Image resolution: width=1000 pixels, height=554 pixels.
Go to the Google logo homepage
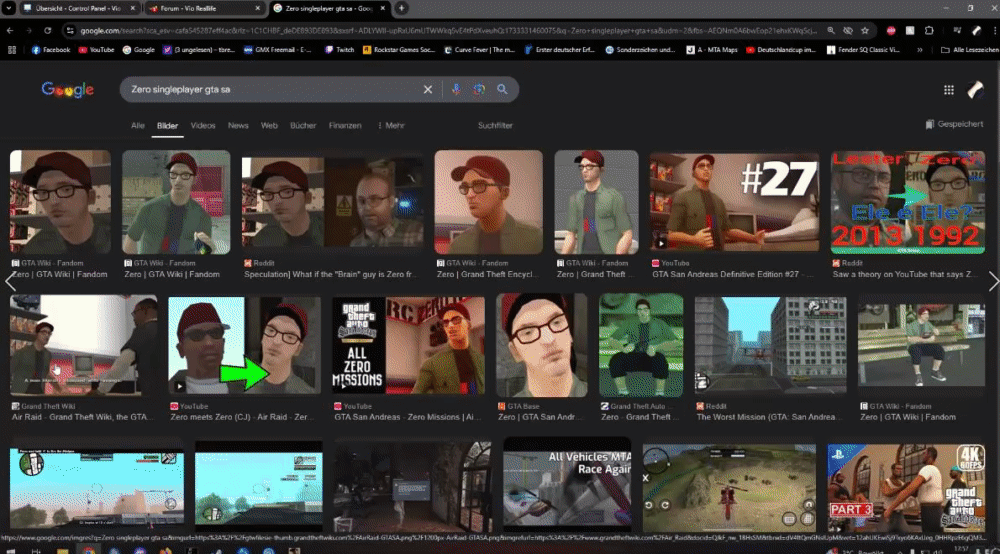[68, 90]
